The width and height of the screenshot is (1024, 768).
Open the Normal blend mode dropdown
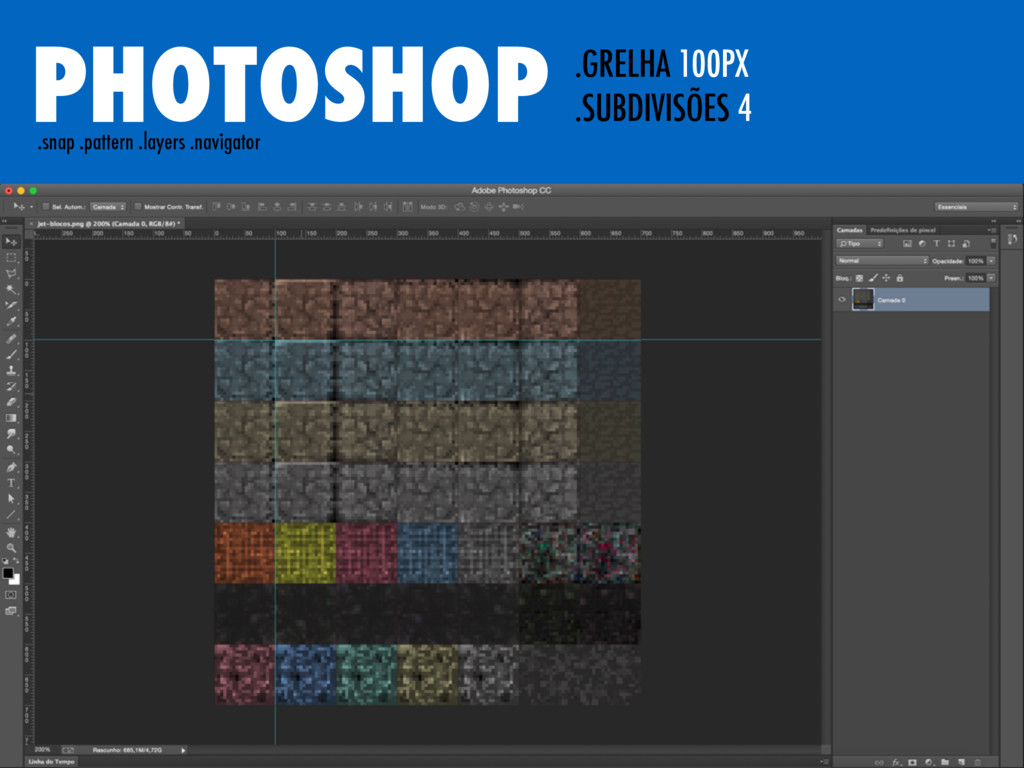point(882,261)
